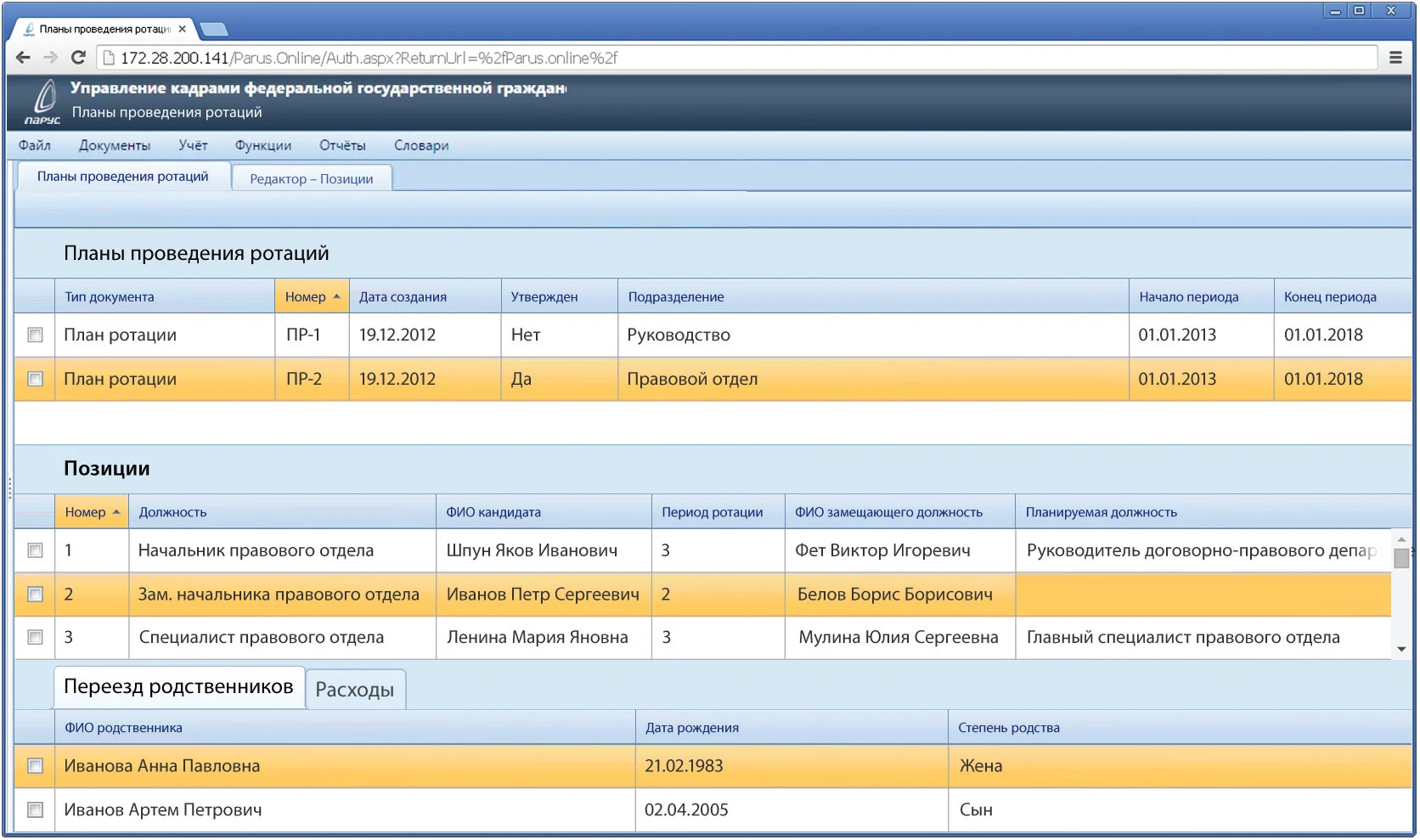This screenshot has width=1420, height=840.
Task: Select Белов Борис Борисович cell
Action: click(900, 595)
